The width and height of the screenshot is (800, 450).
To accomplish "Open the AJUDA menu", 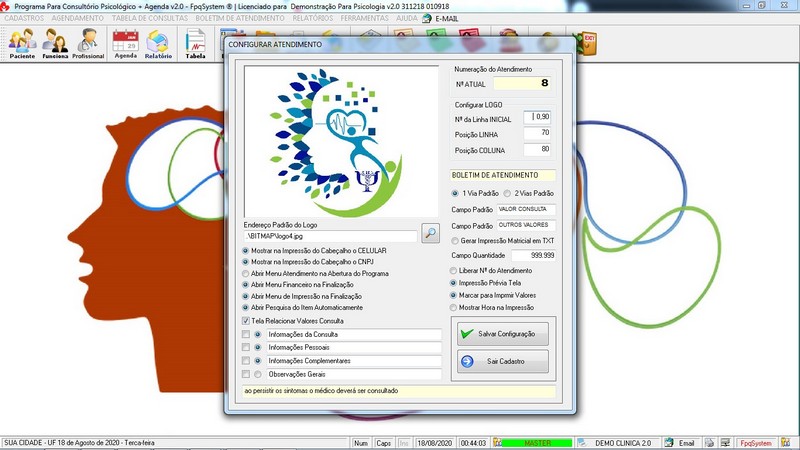I will tap(407, 18).
